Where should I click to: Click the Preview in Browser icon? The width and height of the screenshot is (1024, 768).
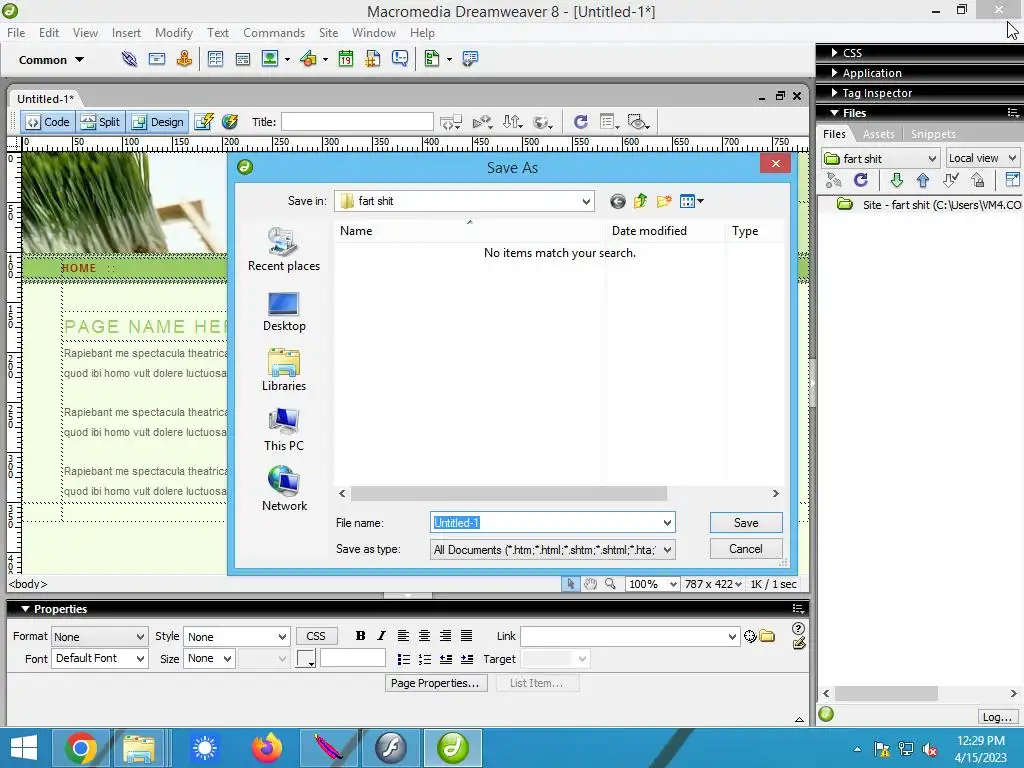coord(542,121)
